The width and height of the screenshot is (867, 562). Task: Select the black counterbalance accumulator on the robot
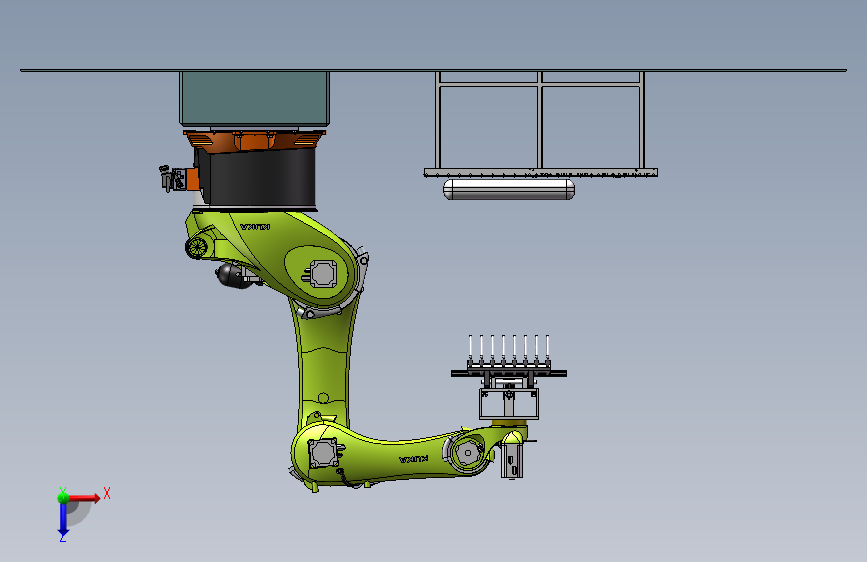[x=230, y=275]
